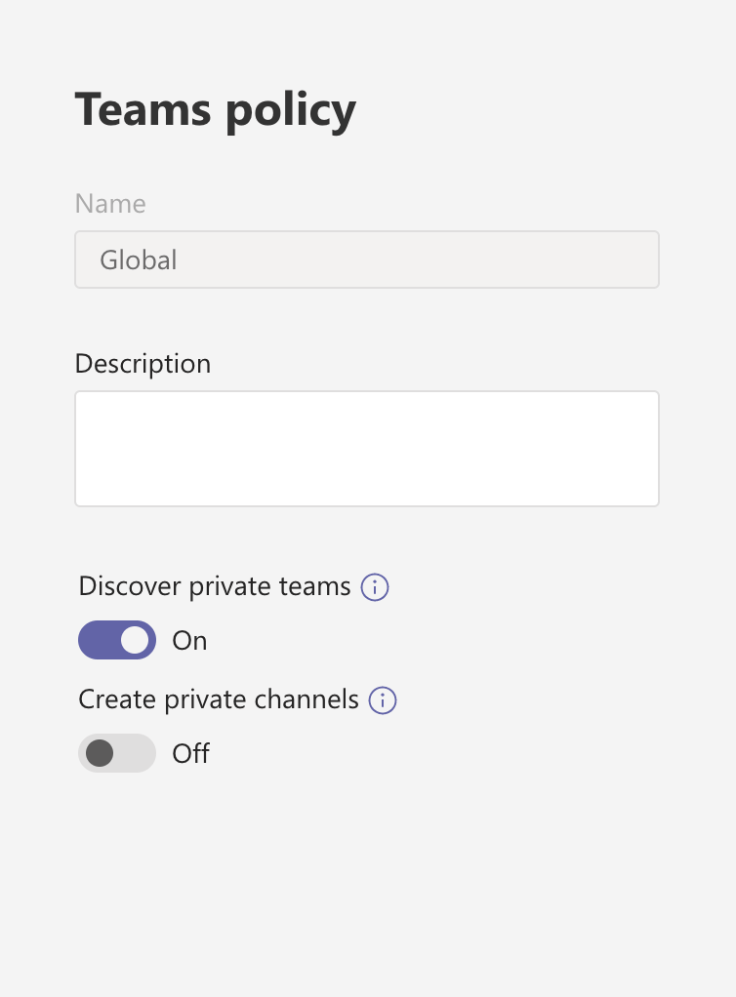The width and height of the screenshot is (736, 997).
Task: Select the Discover private teams label text
Action: click(216, 587)
